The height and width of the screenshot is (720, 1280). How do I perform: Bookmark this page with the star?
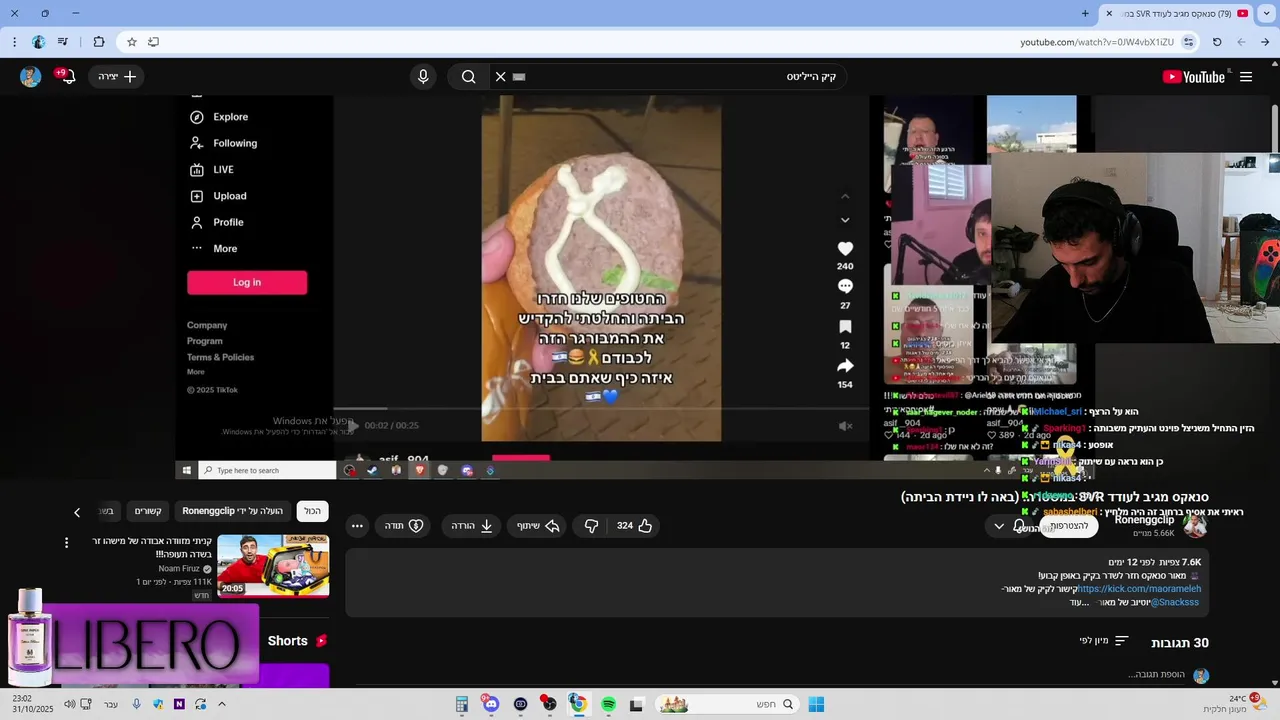(131, 42)
